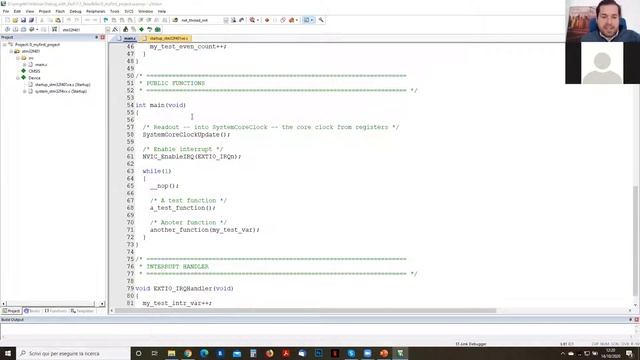The width and height of the screenshot is (640, 360).
Task: Open Manage Run-Time Environment green diamond icon
Action: (x=142, y=29)
